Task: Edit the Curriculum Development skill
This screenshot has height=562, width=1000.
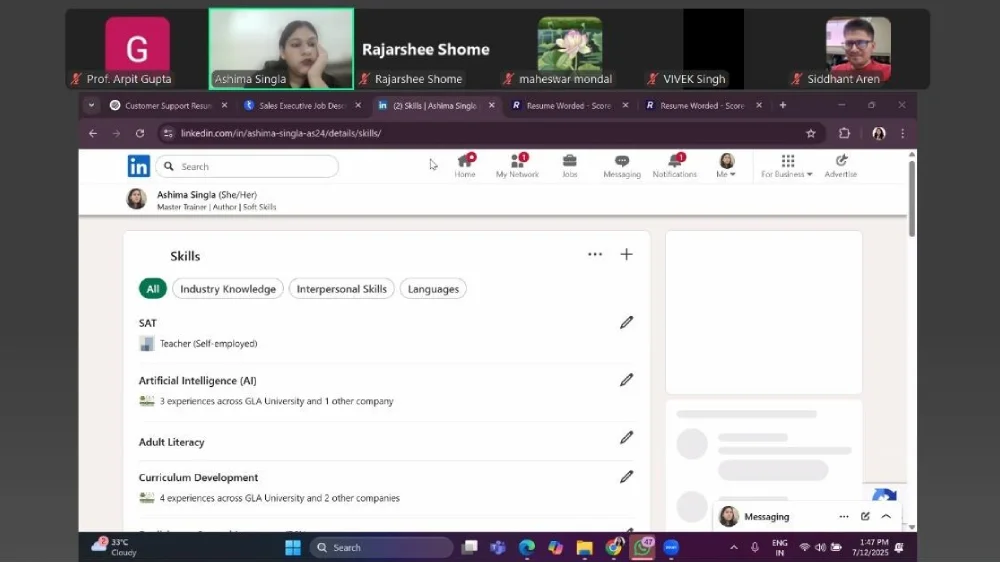Action: point(626,477)
